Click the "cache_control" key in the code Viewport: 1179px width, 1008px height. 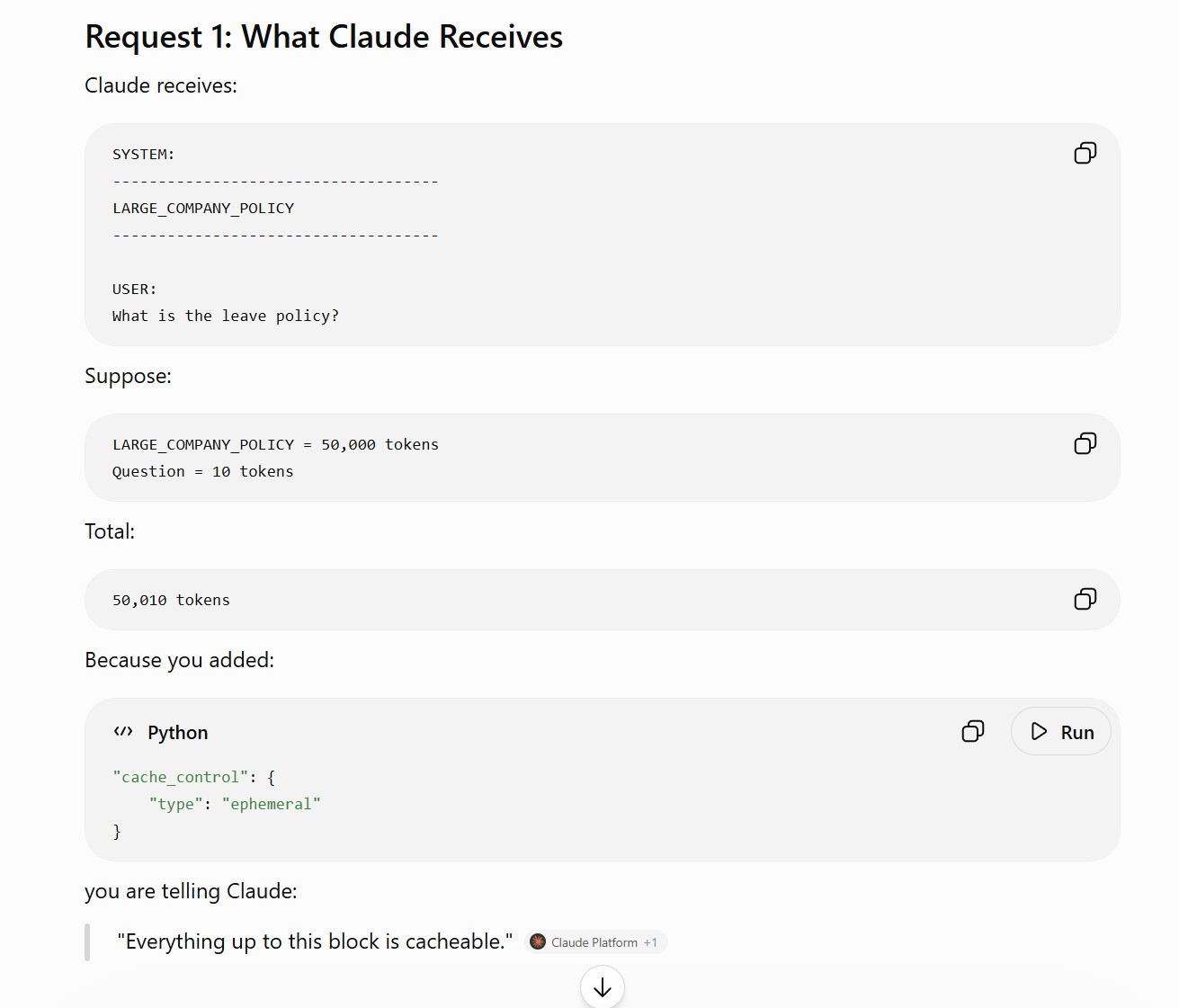coord(180,777)
